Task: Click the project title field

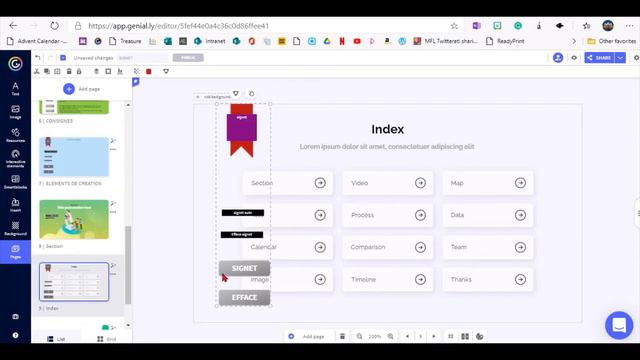Action: 142,58
